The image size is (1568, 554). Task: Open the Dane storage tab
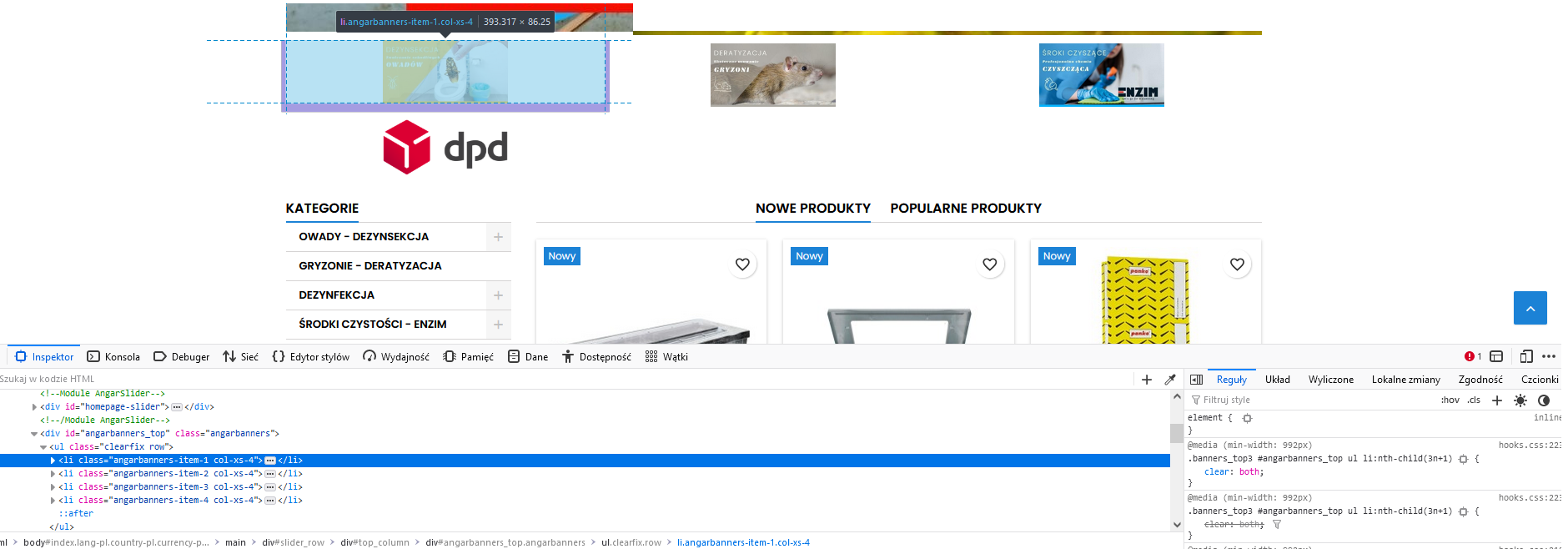pyautogui.click(x=528, y=356)
